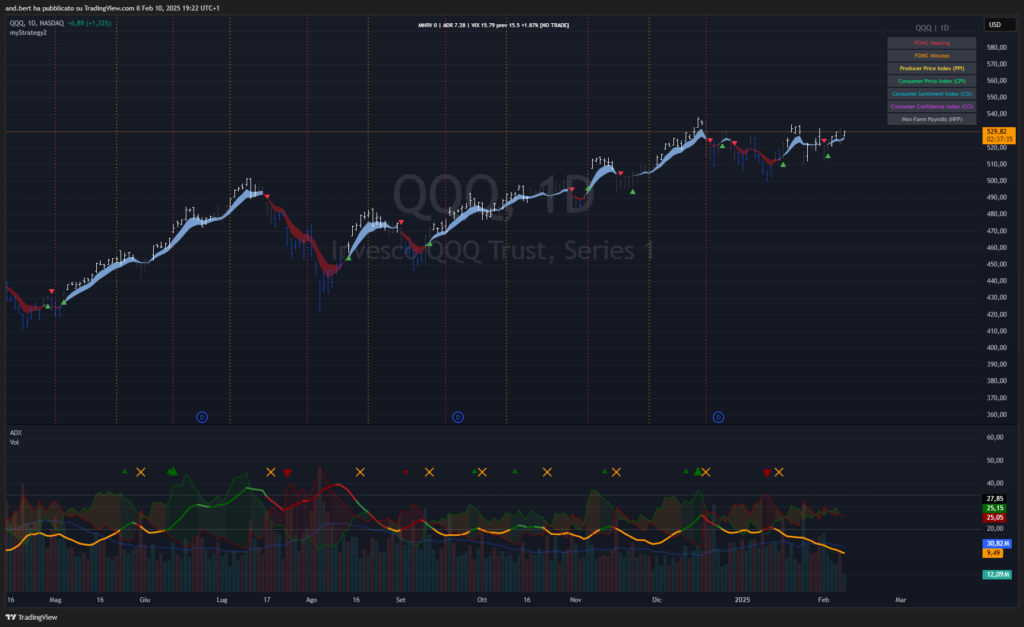Viewport: 1024px width, 627px height.
Task: Click the current price label 529,82
Action: (996, 131)
